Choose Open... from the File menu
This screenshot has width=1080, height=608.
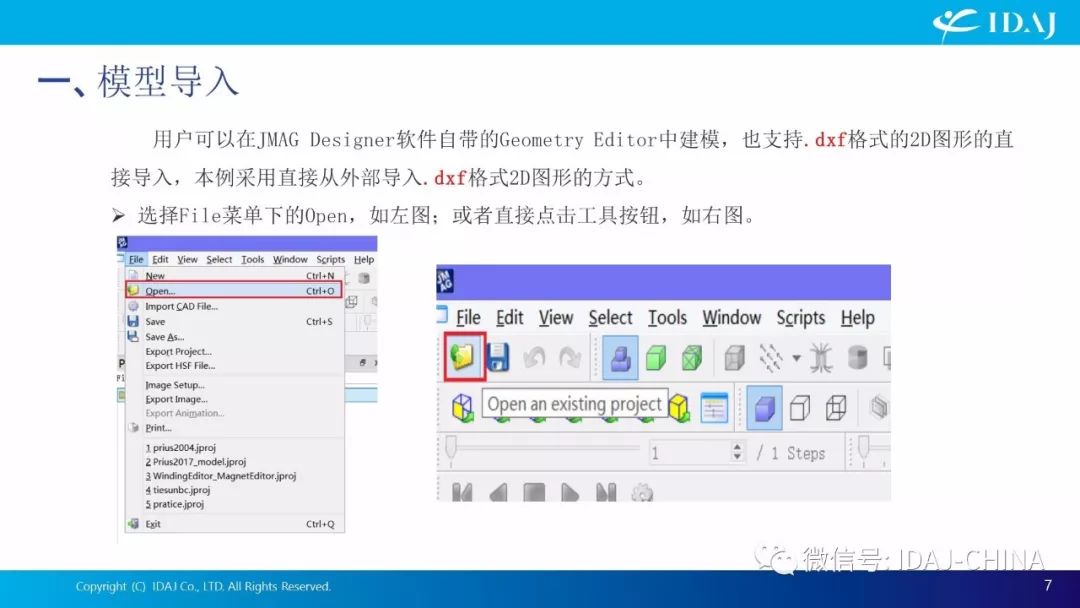pyautogui.click(x=234, y=291)
